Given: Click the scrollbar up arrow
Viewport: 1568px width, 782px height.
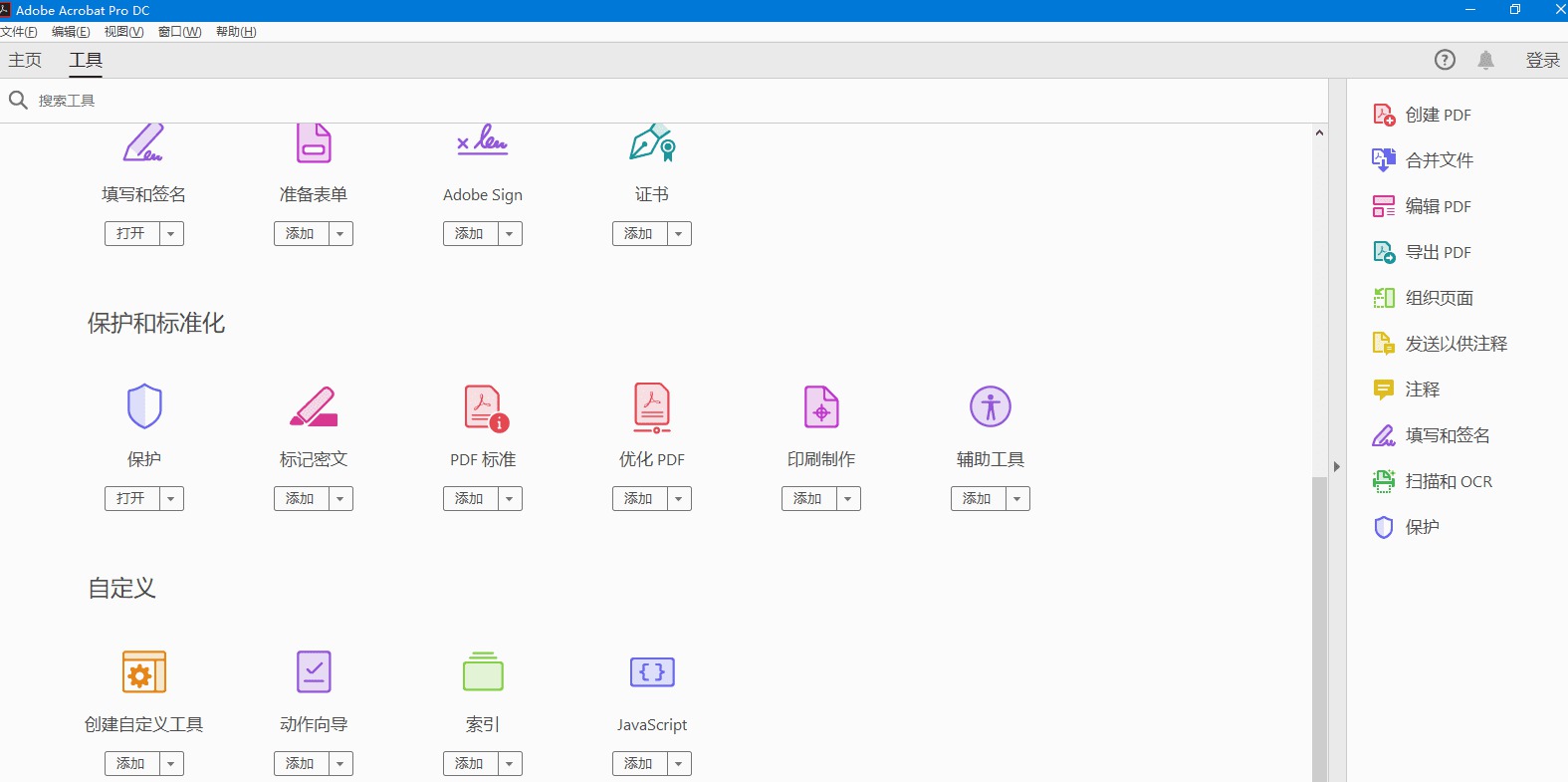Looking at the screenshot, I should (x=1319, y=132).
